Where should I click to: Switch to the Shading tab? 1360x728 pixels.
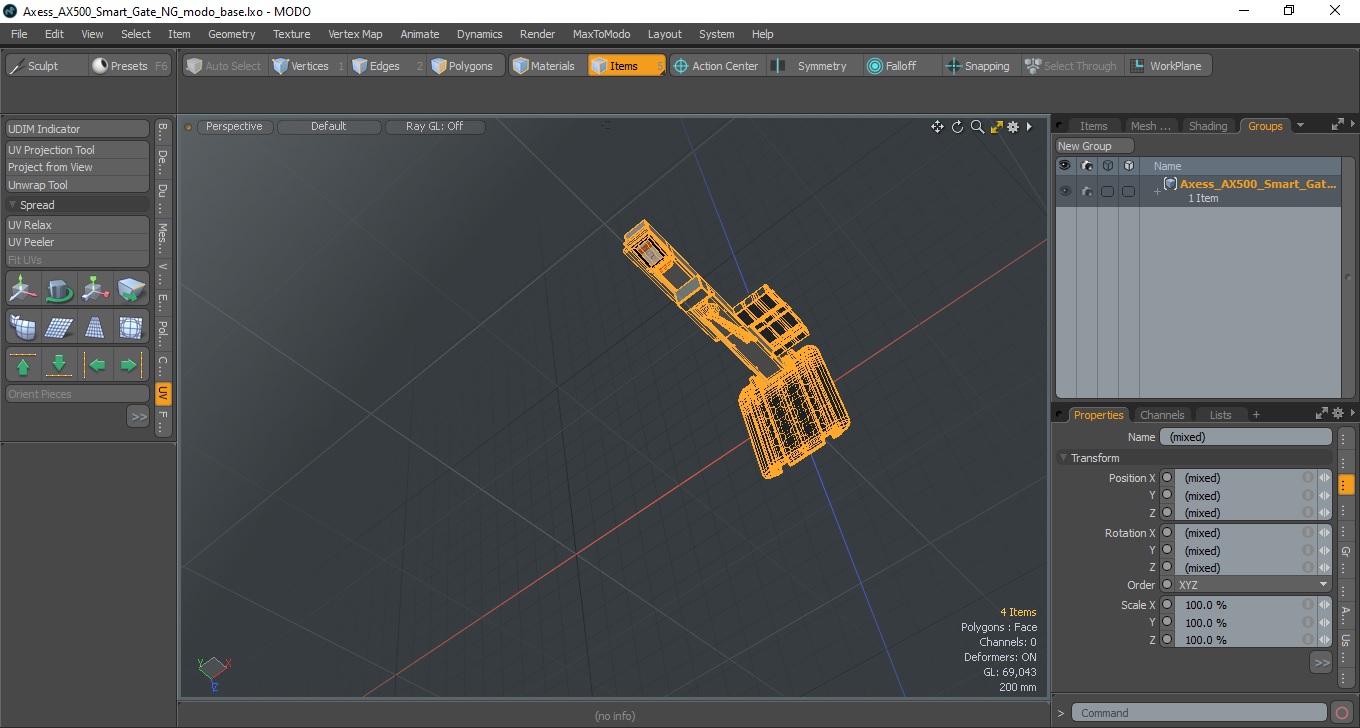(1207, 126)
